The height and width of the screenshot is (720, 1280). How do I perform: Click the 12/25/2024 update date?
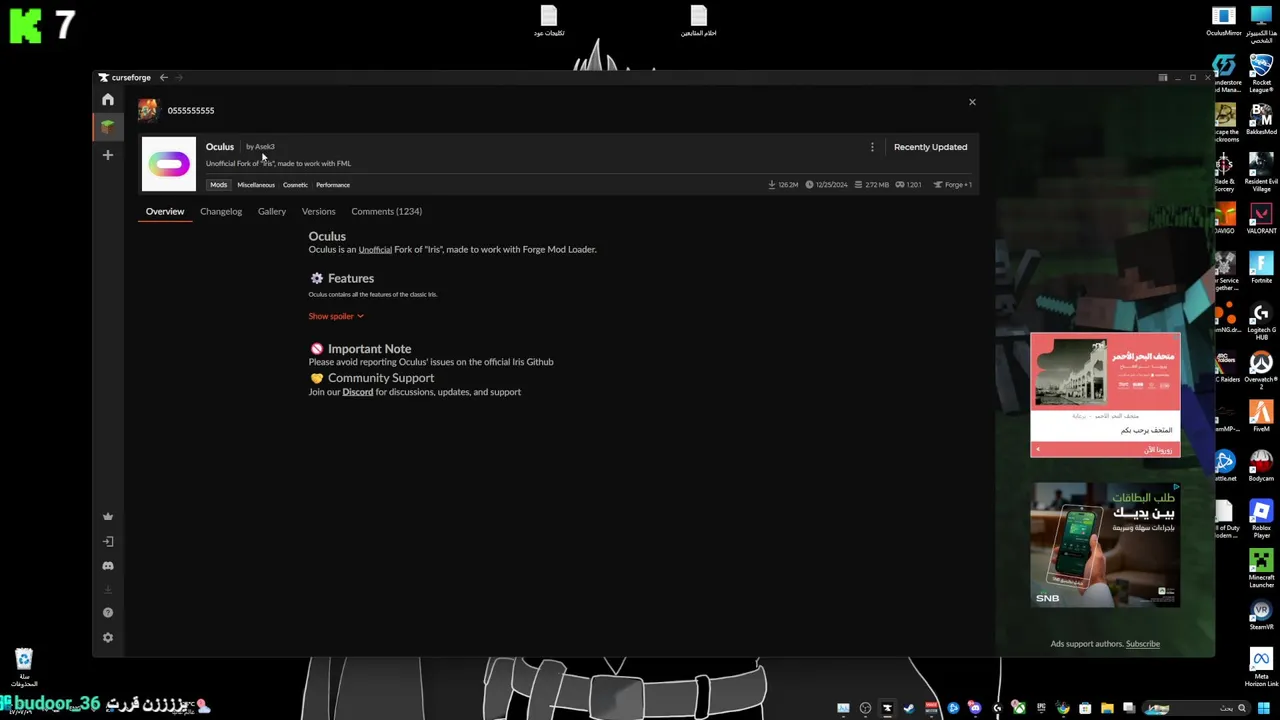[x=826, y=185]
